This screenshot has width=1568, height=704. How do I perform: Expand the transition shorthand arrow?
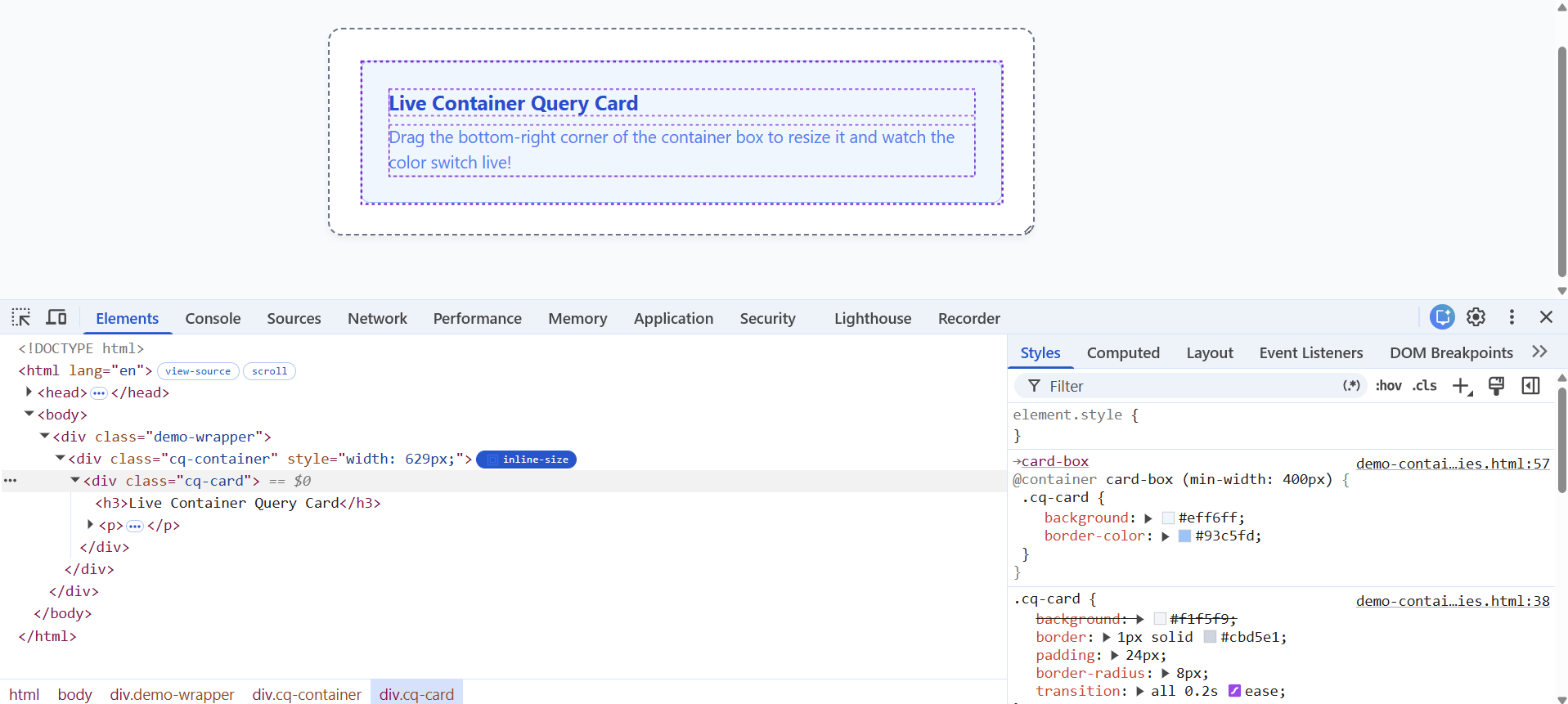click(x=1139, y=692)
